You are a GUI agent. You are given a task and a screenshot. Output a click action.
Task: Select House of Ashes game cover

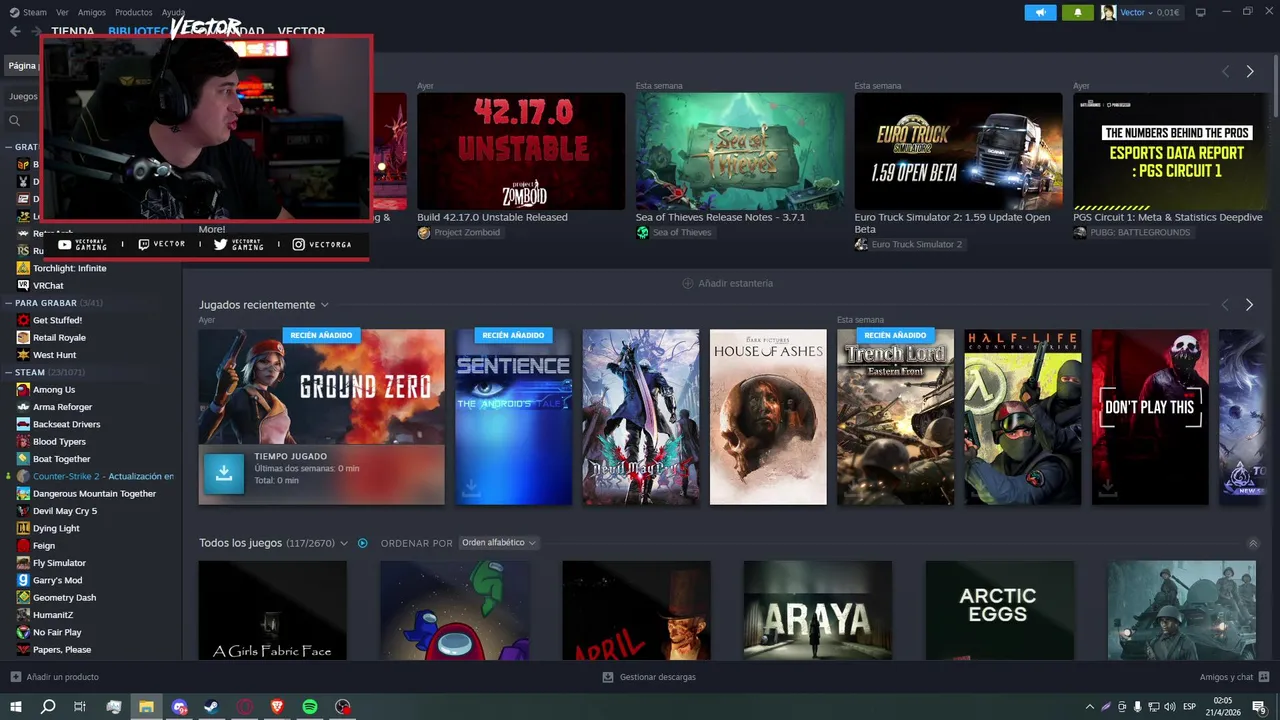click(768, 417)
